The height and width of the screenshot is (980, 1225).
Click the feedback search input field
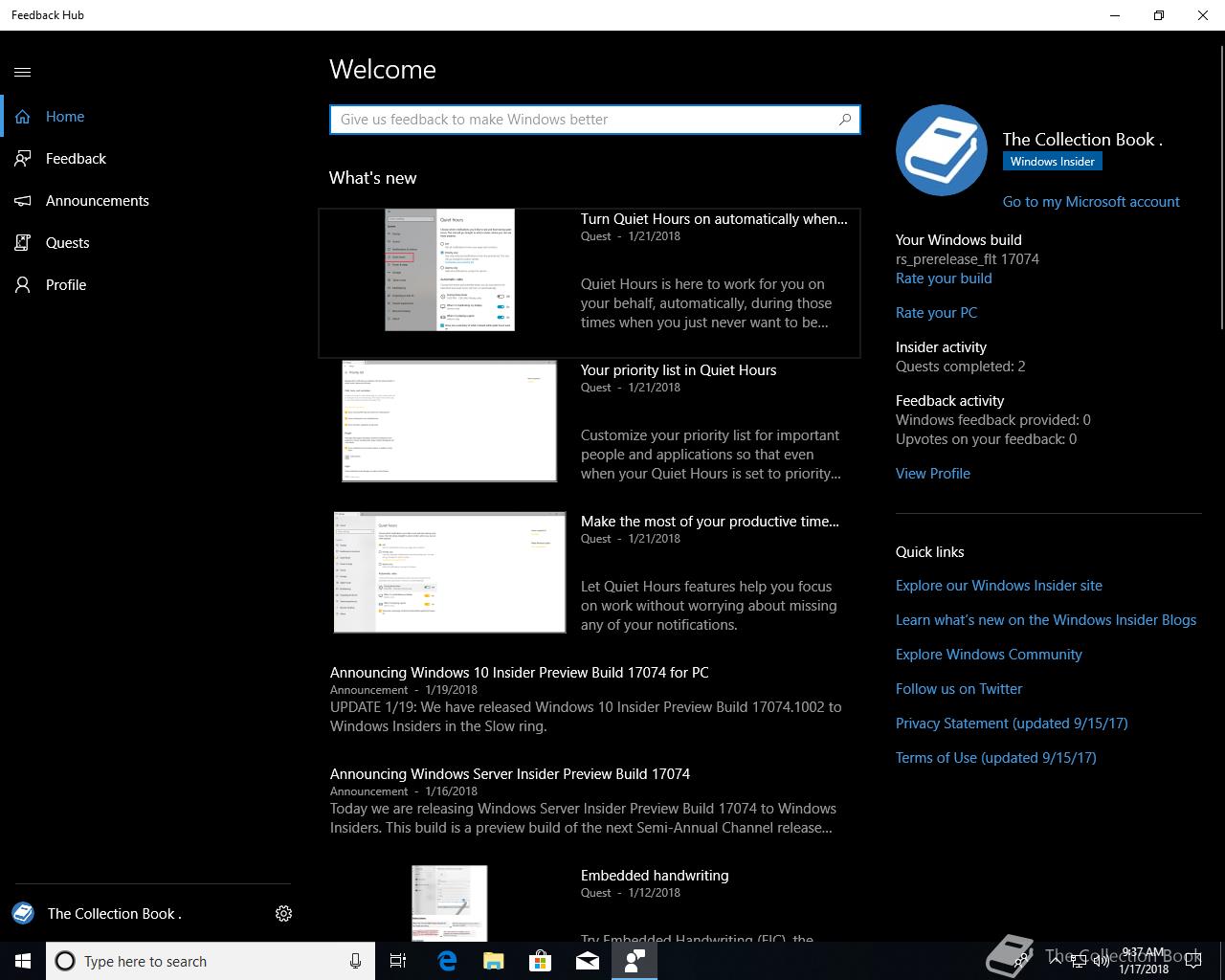[x=595, y=120]
